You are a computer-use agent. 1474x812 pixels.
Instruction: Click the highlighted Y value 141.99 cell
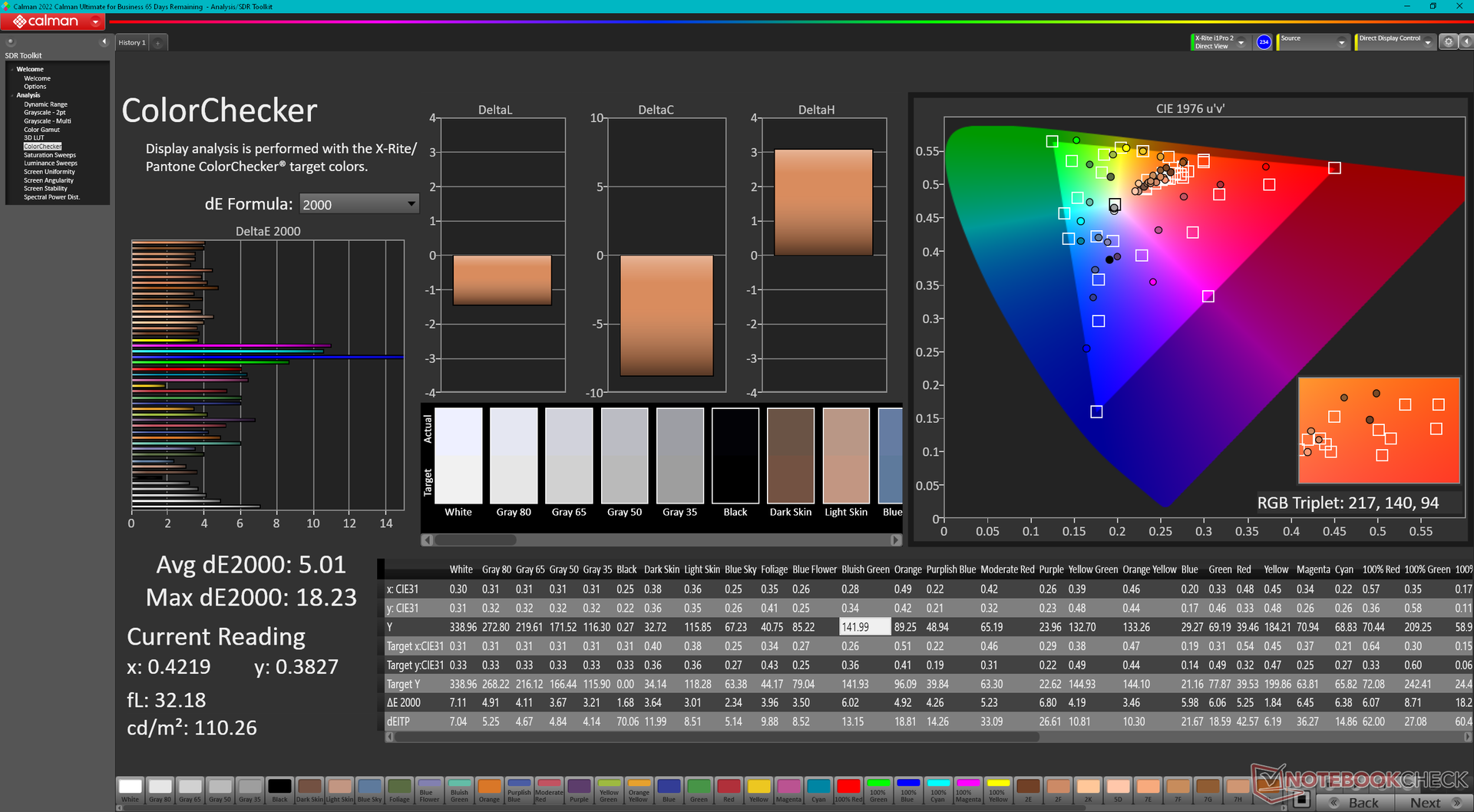tap(865, 627)
